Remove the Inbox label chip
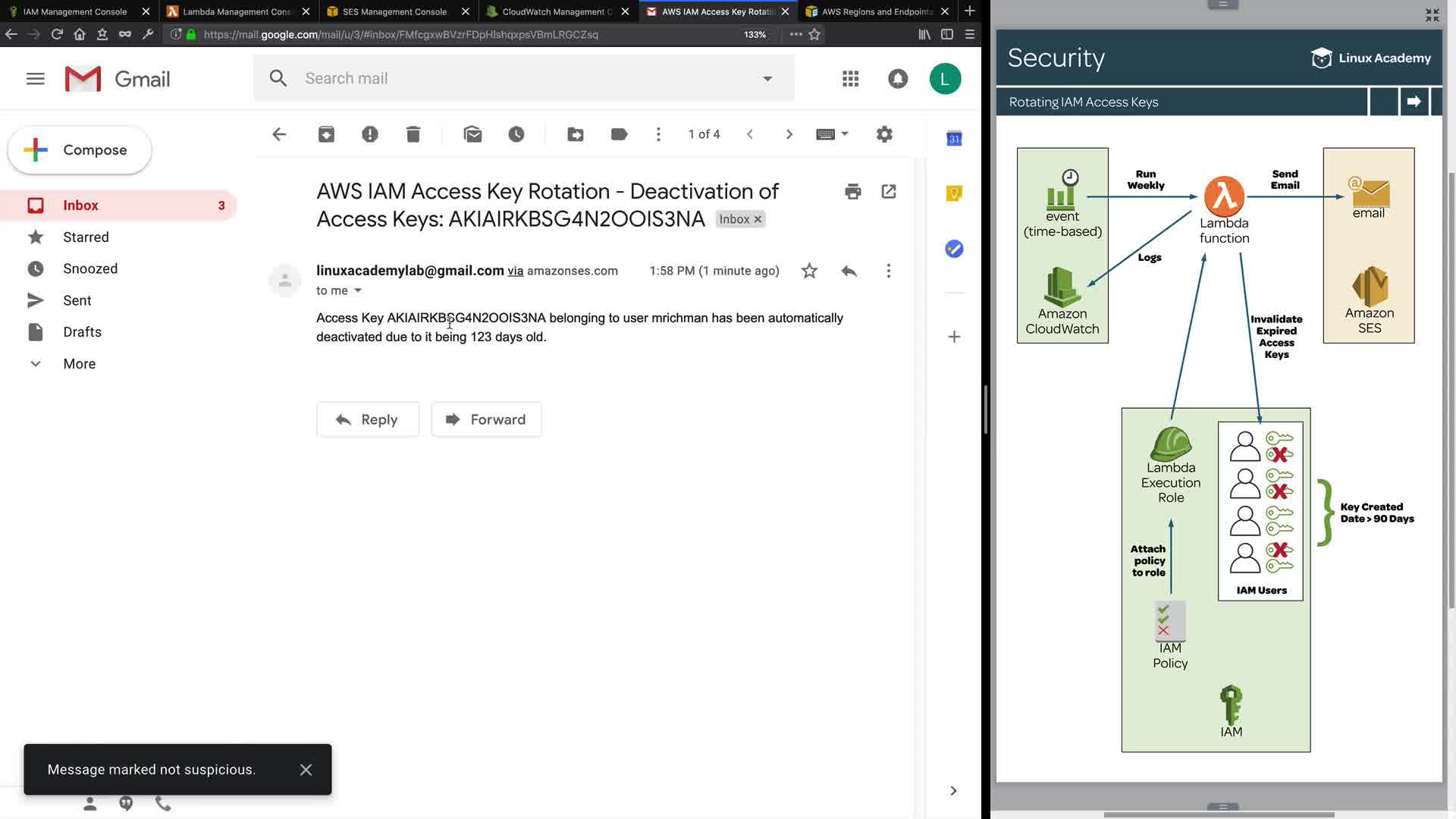Viewport: 1456px width, 819px height. [758, 219]
